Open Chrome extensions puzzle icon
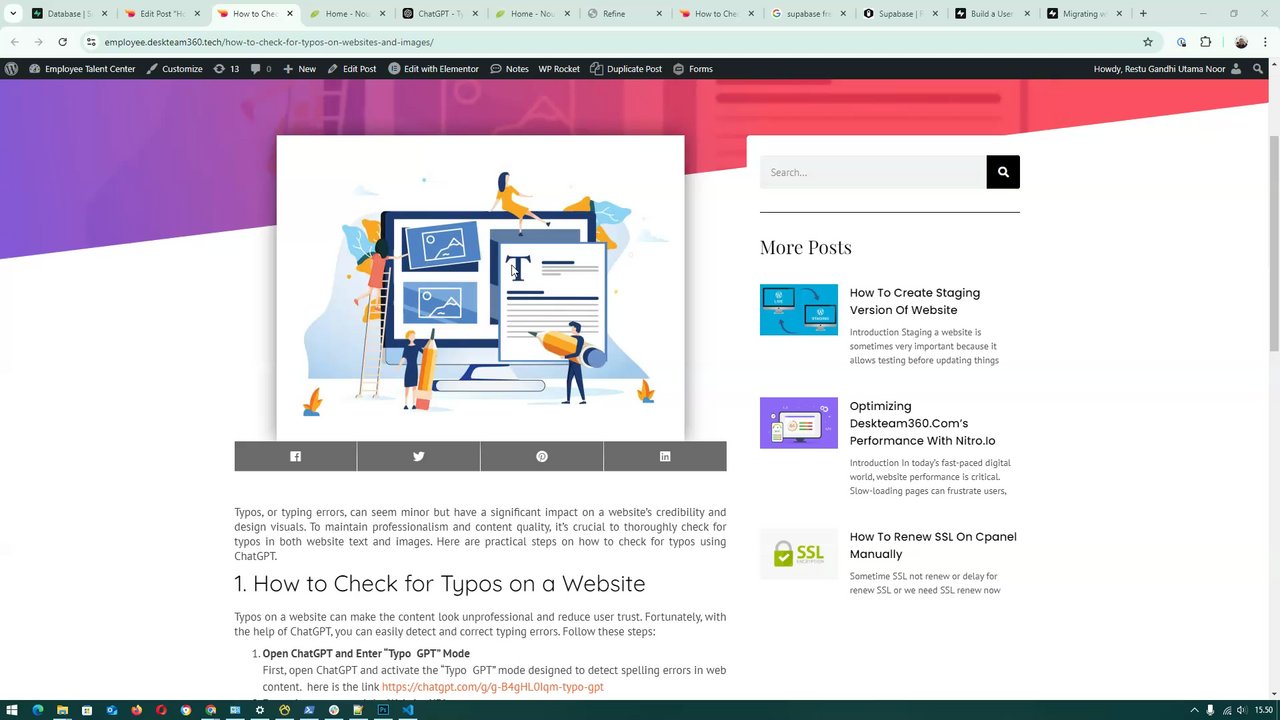Viewport: 1280px width, 720px height. 1205,42
